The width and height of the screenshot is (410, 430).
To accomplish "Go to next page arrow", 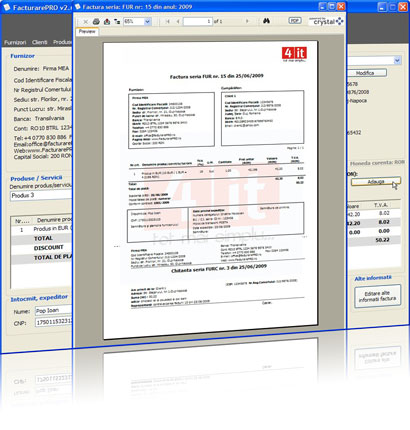I will click(x=247, y=21).
